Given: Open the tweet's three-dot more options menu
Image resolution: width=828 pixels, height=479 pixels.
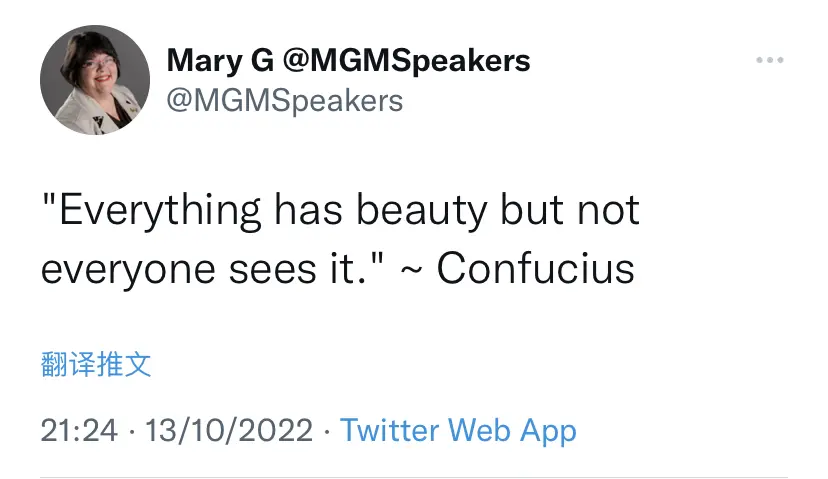Looking at the screenshot, I should tap(769, 61).
